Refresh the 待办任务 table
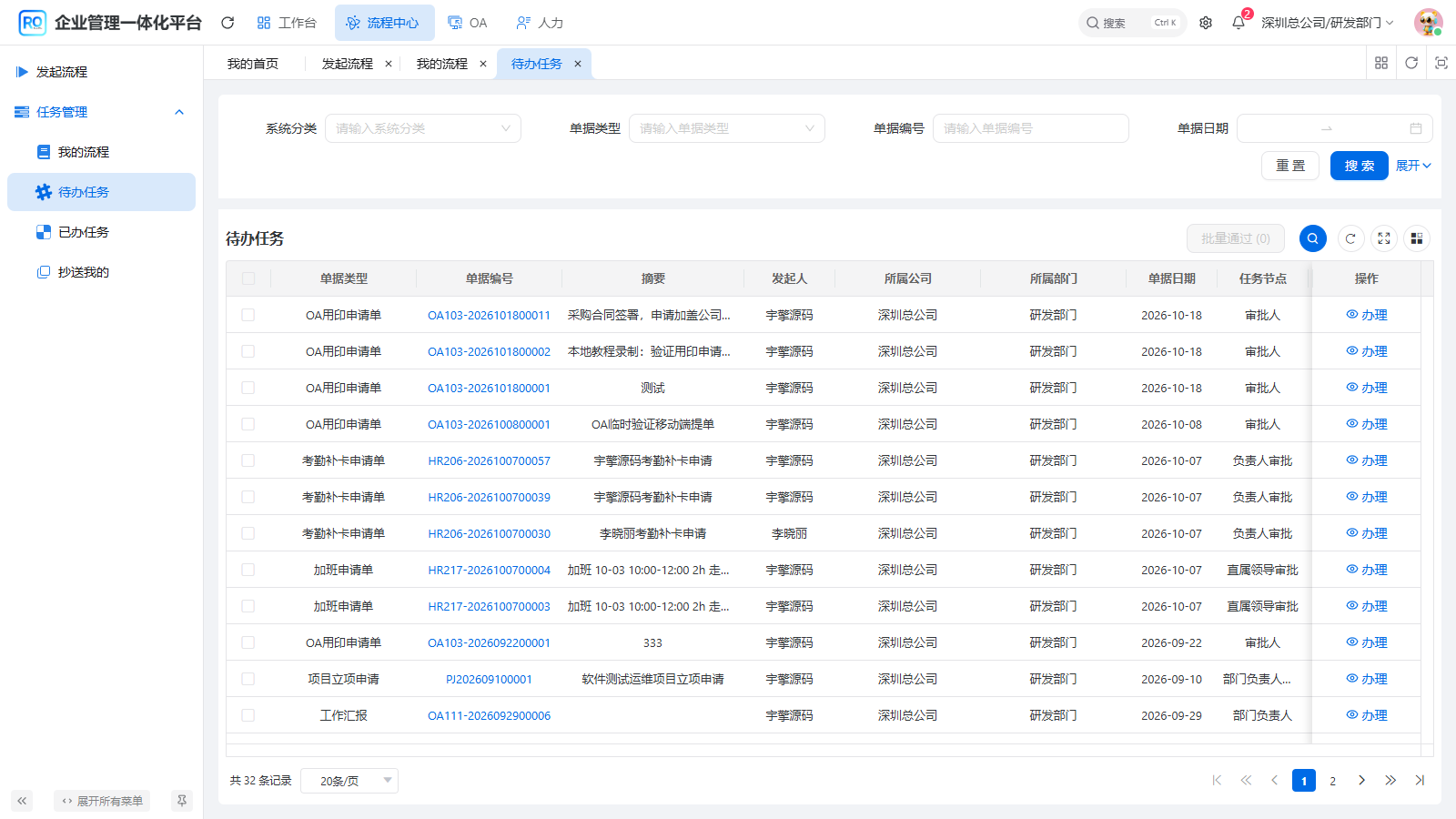Image resolution: width=1456 pixels, height=819 pixels. [1350, 238]
